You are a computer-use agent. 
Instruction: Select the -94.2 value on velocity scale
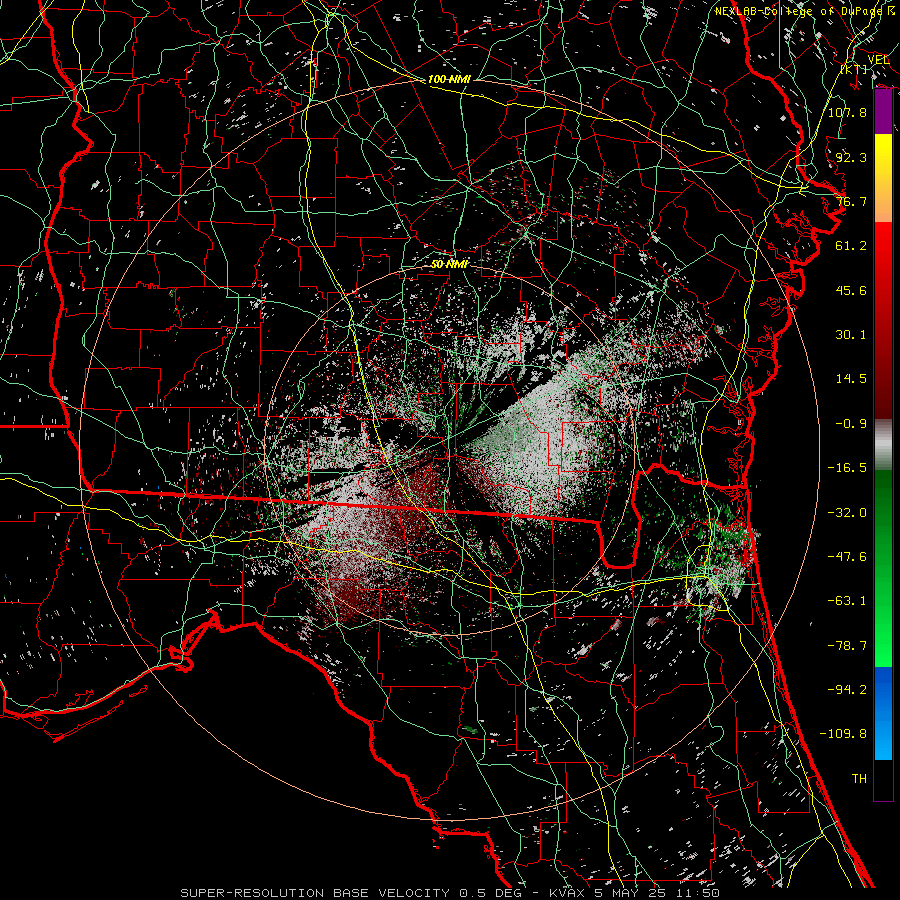pos(847,689)
